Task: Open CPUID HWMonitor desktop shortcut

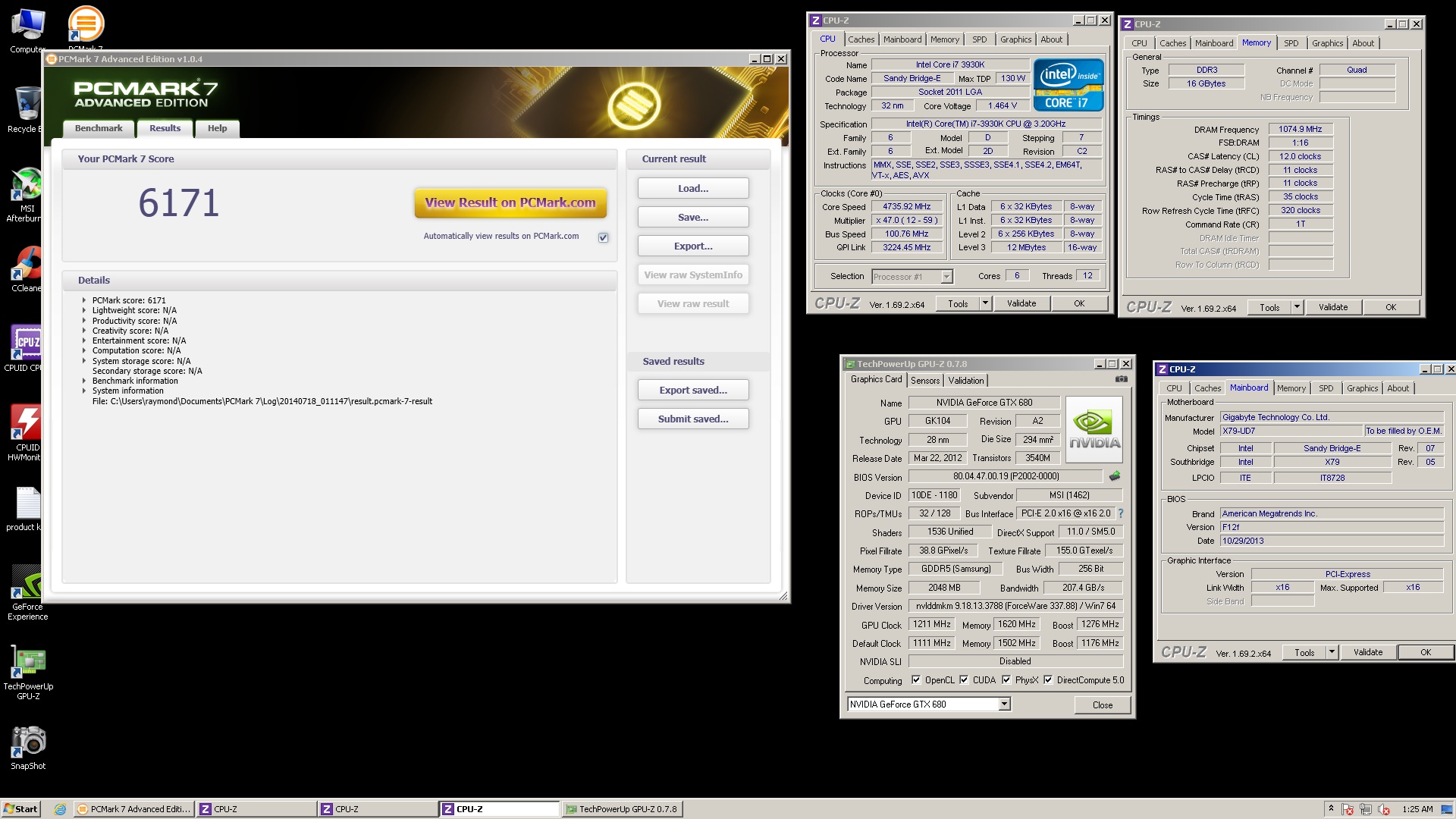Action: pyautogui.click(x=26, y=431)
